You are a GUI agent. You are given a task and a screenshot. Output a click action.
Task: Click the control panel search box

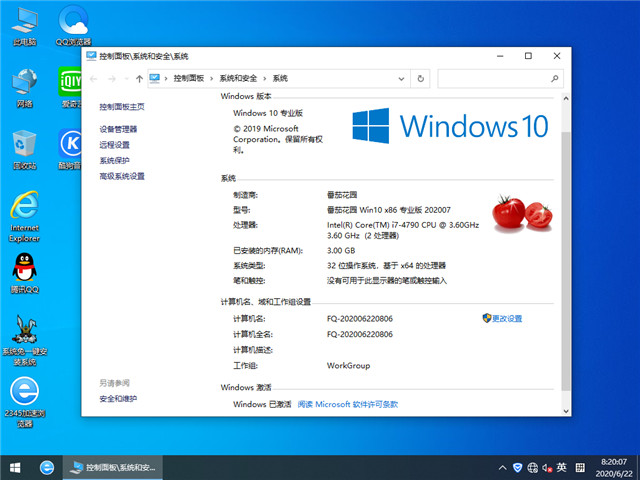(x=501, y=79)
